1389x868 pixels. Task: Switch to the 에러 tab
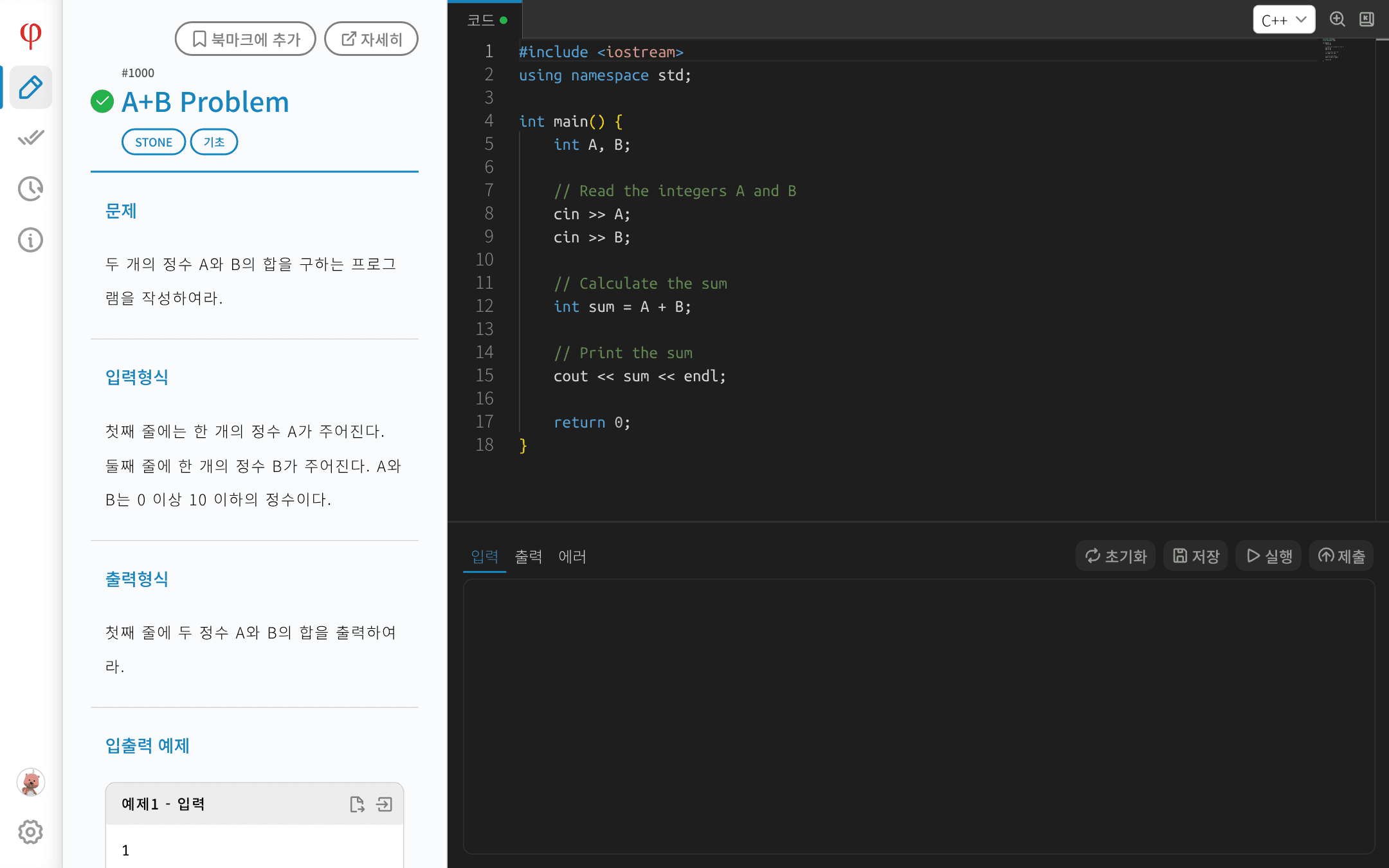(x=572, y=556)
